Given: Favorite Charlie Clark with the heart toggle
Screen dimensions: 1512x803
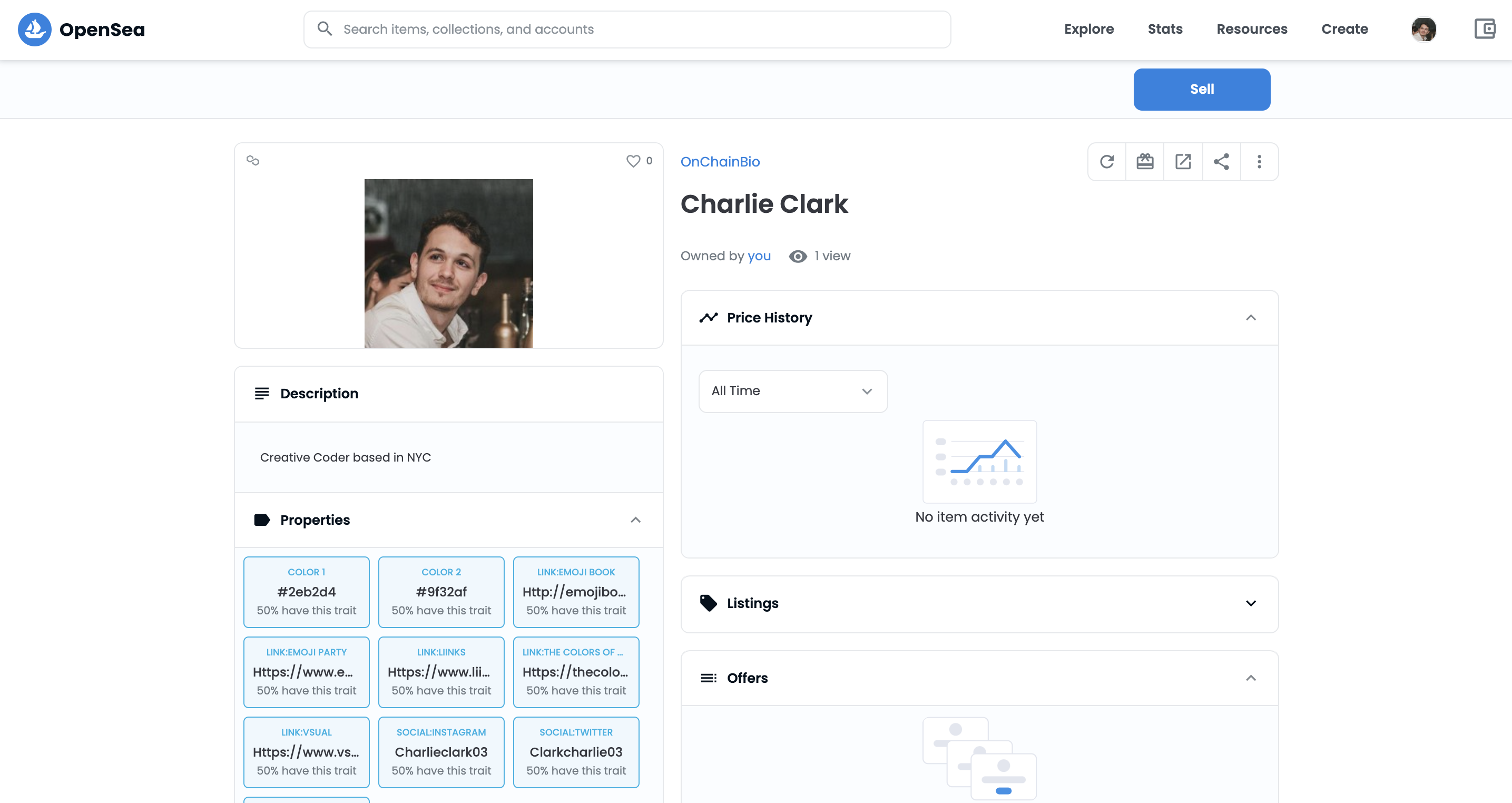Looking at the screenshot, I should point(633,161).
